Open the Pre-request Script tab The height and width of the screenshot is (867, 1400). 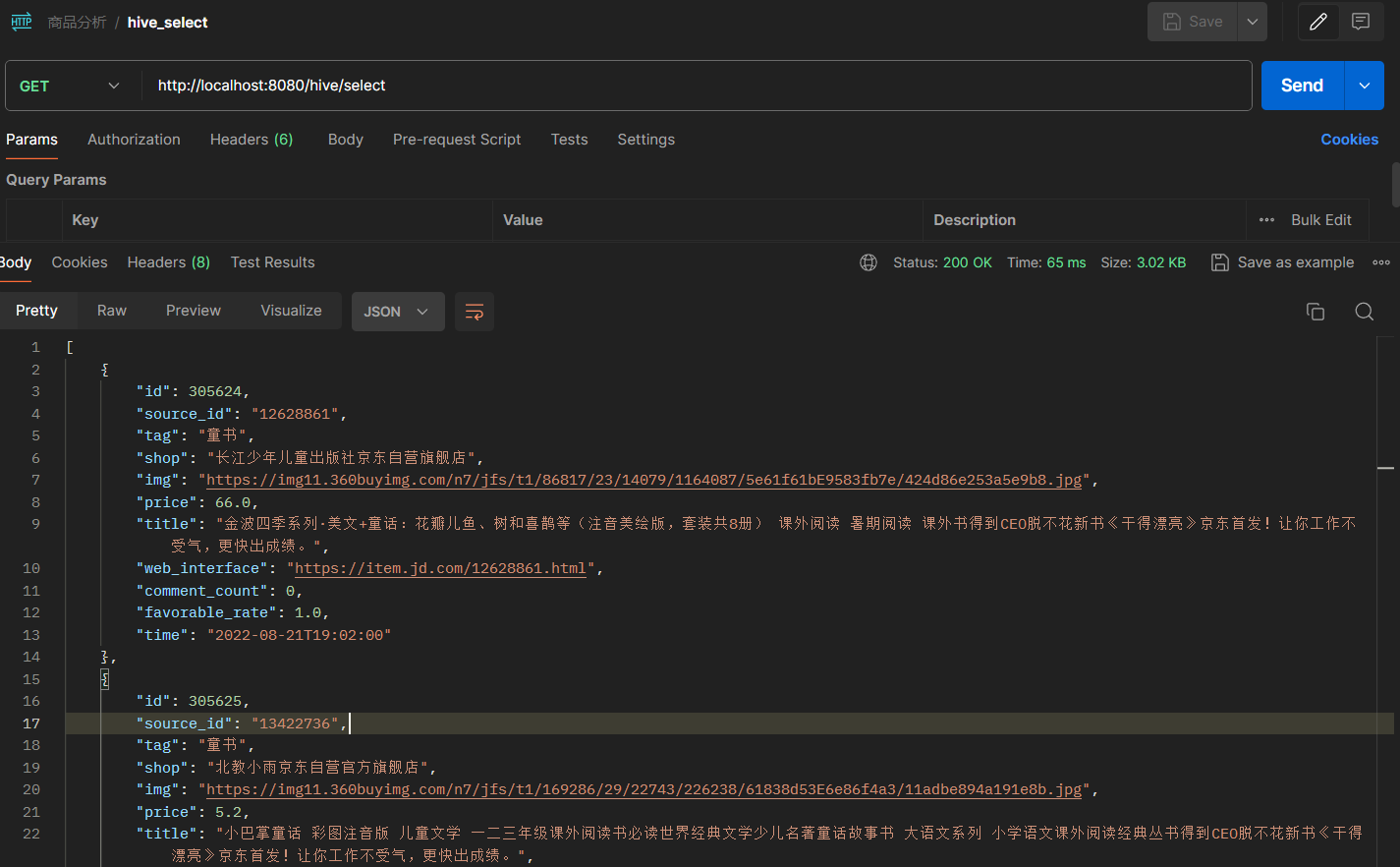pyautogui.click(x=457, y=140)
